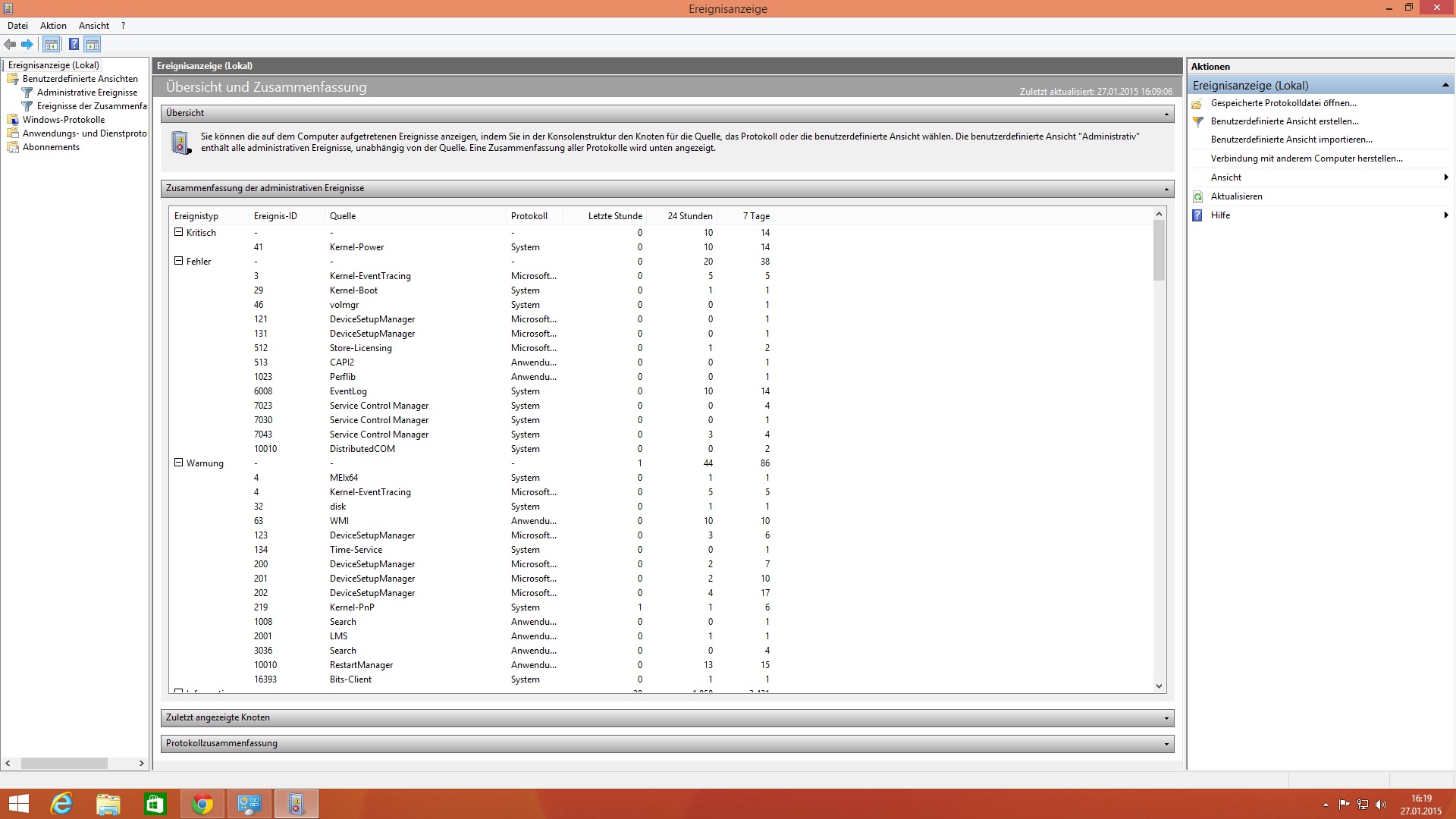Show hidden tray icons arrow
Image resolution: width=1456 pixels, height=819 pixels.
click(1326, 805)
